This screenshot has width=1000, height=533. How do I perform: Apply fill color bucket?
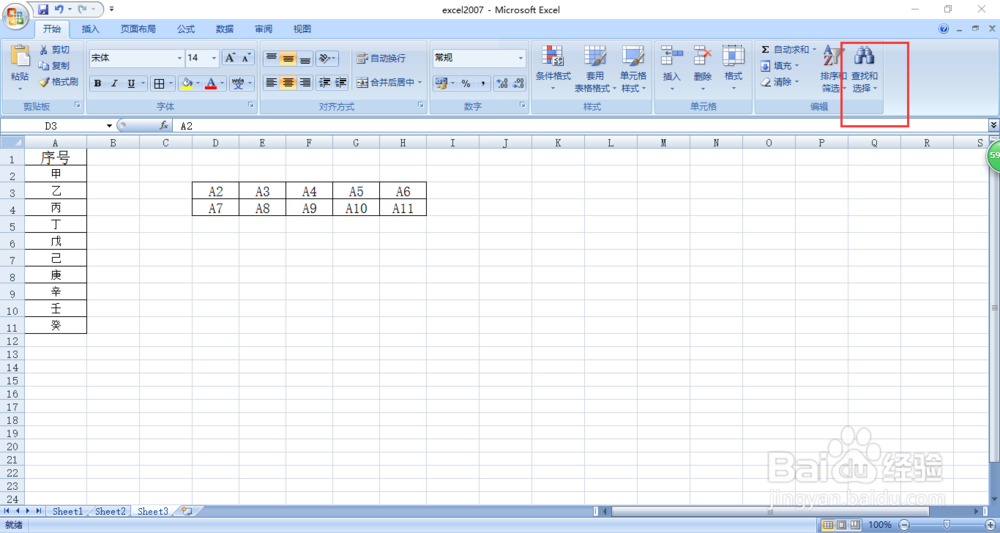186,84
